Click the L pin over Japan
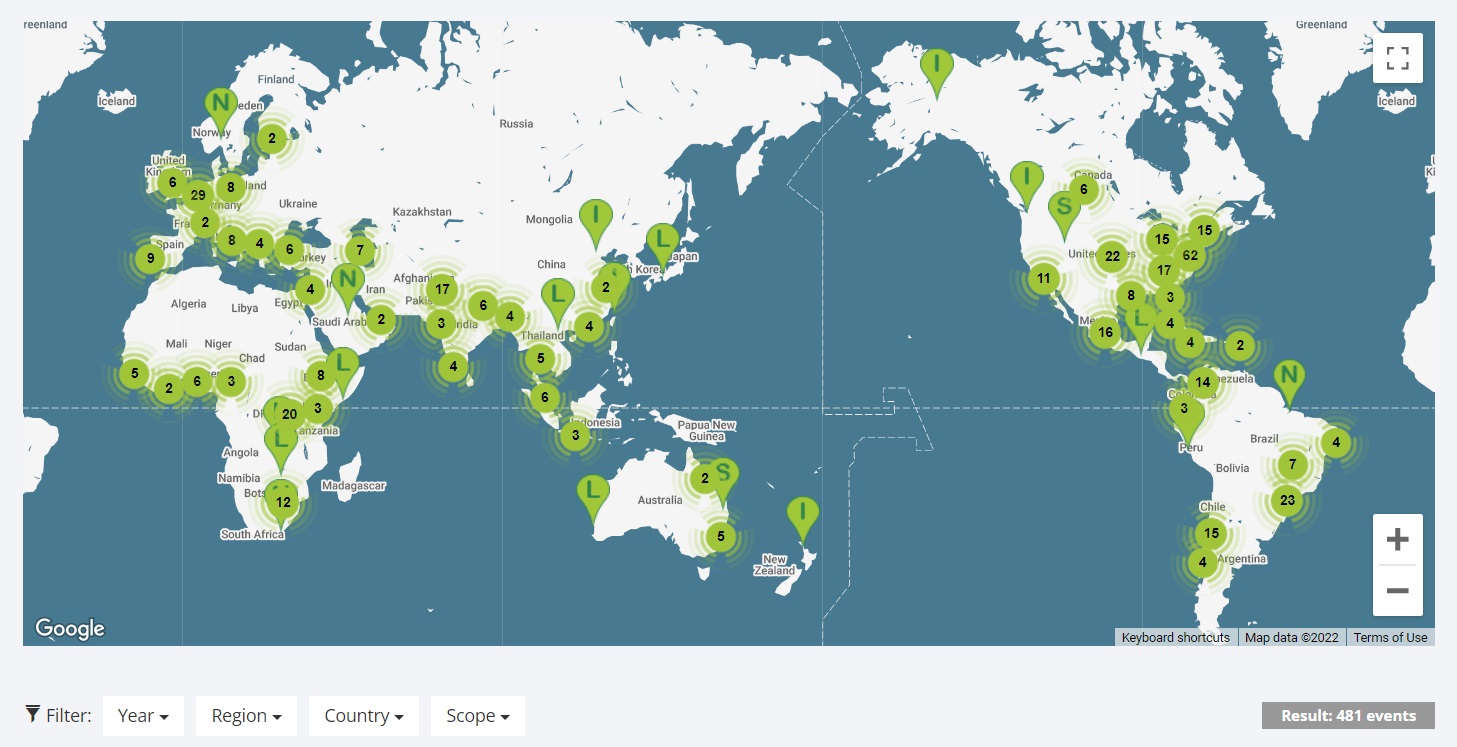This screenshot has height=747, width=1457. (661, 241)
